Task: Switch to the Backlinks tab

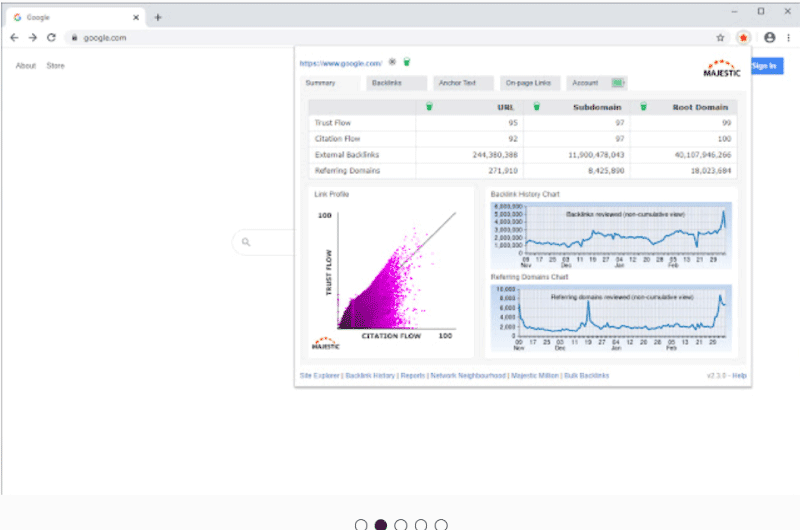Action: (396, 83)
